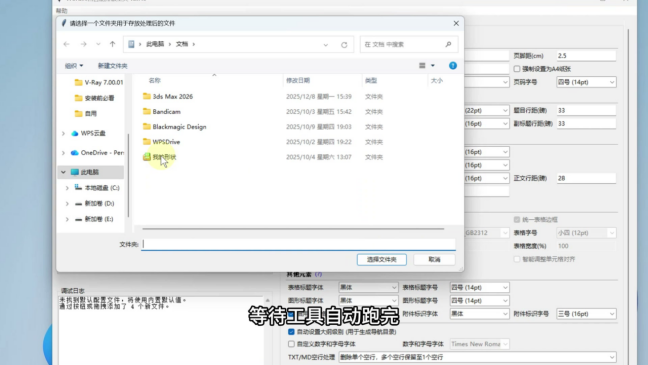Select the WPSDrive folder icon

[x=147, y=142]
